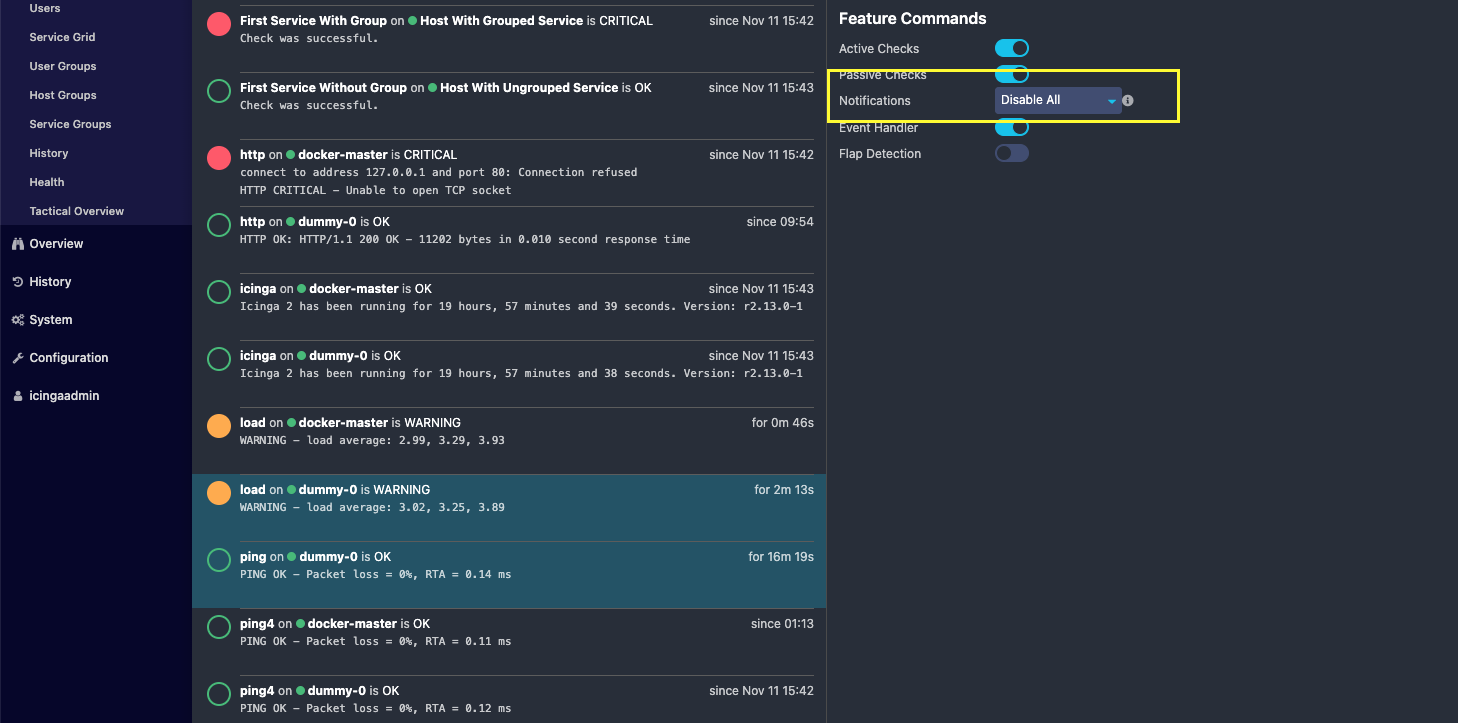Click the OK circle for First Service Without Group
Screen dimensions: 1458x723
point(218,90)
